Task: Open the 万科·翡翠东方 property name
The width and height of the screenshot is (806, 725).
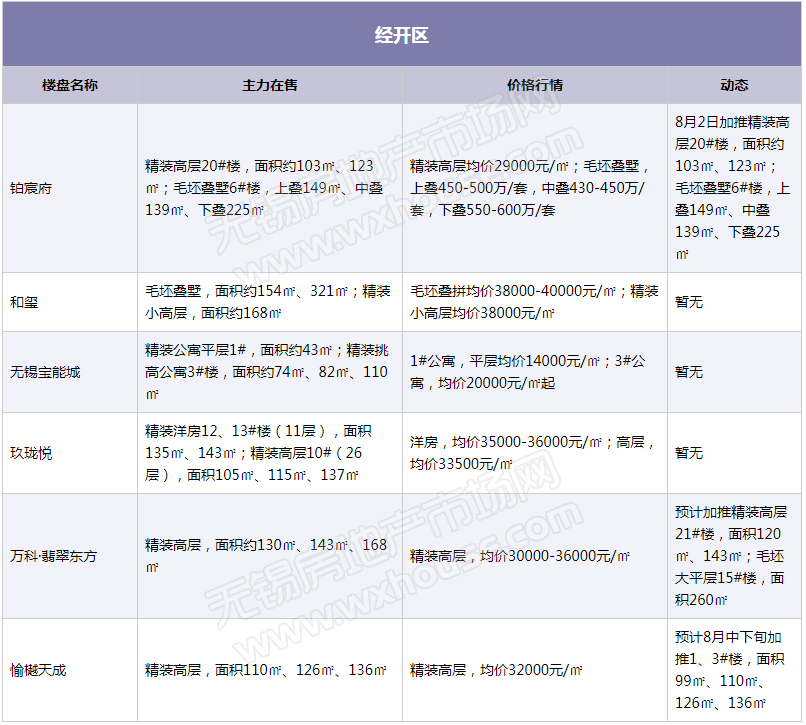Action: point(54,556)
